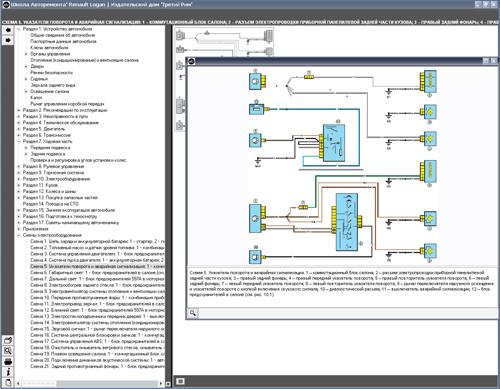Click the back arrow navigation icon
Screen dimensions: 500x389
tap(8, 30)
